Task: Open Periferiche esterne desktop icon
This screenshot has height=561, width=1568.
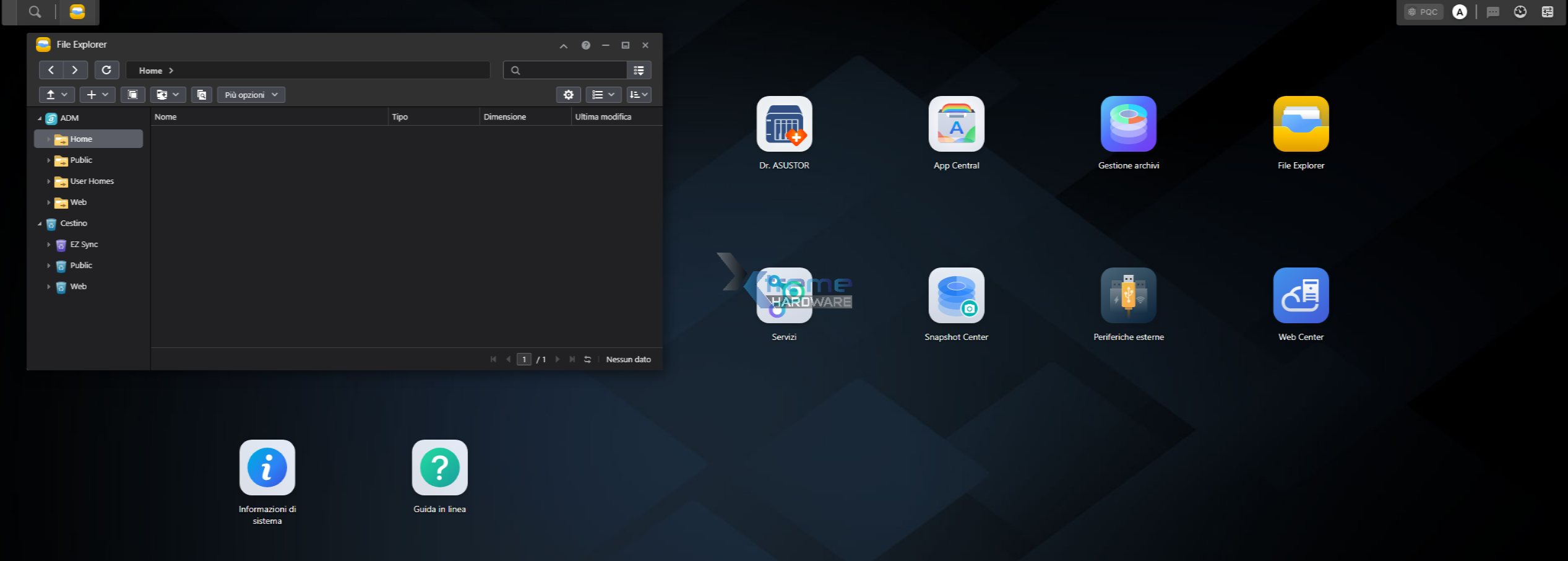Action: pos(1128,295)
